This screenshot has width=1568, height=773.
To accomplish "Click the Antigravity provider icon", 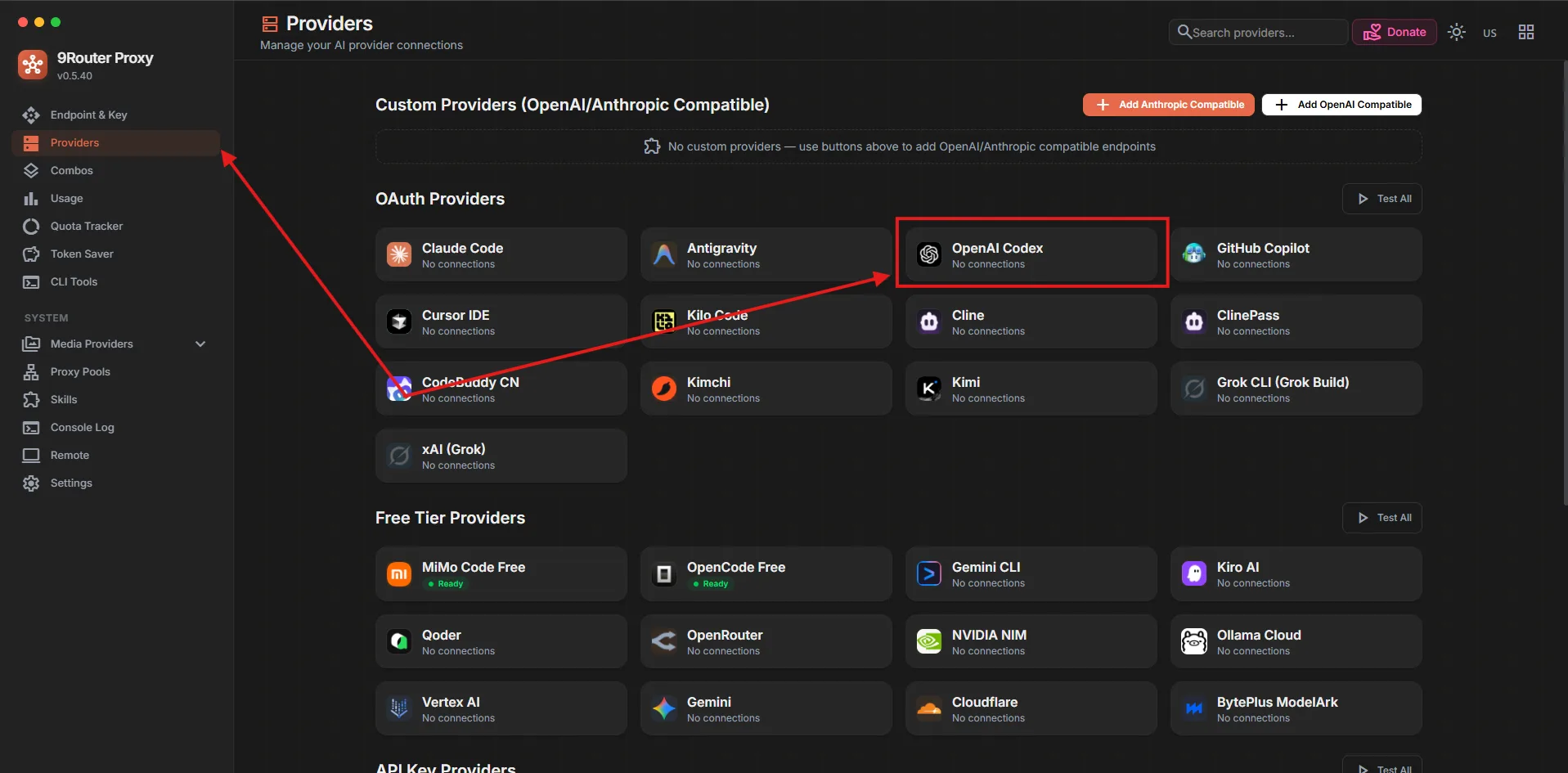I will 664,254.
